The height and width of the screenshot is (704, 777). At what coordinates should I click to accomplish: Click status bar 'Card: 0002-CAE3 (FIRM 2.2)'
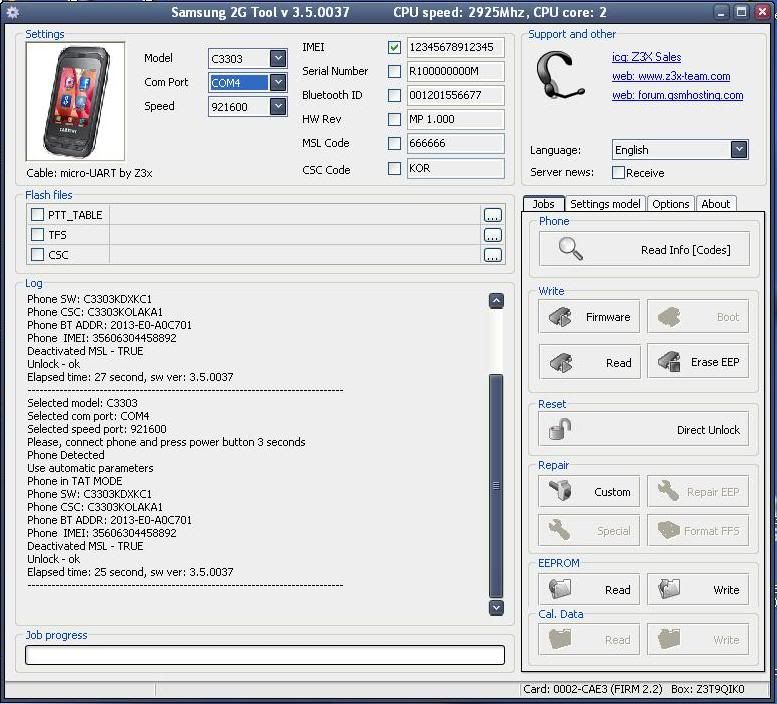click(x=593, y=689)
